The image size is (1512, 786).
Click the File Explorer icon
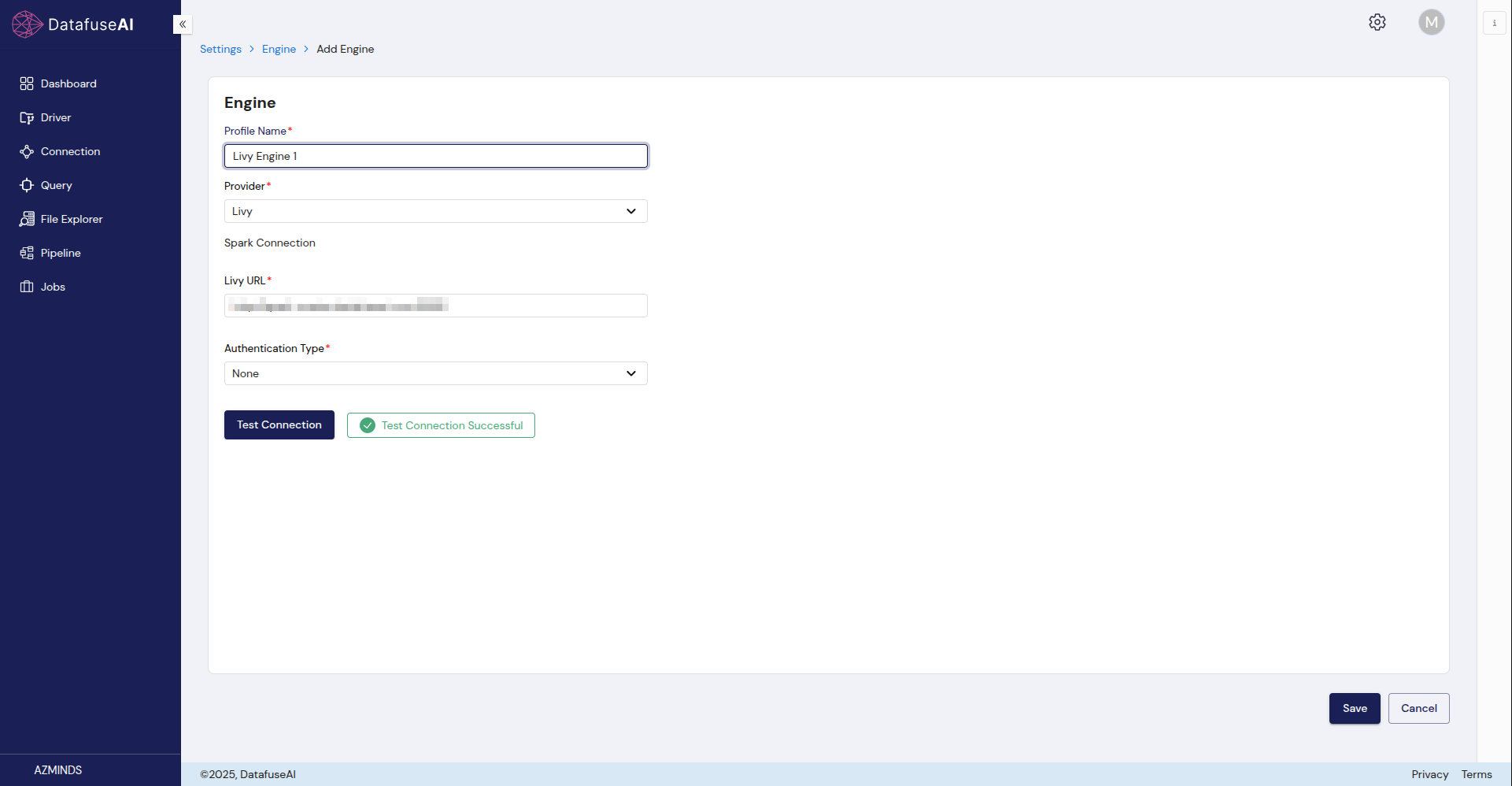pyautogui.click(x=27, y=219)
